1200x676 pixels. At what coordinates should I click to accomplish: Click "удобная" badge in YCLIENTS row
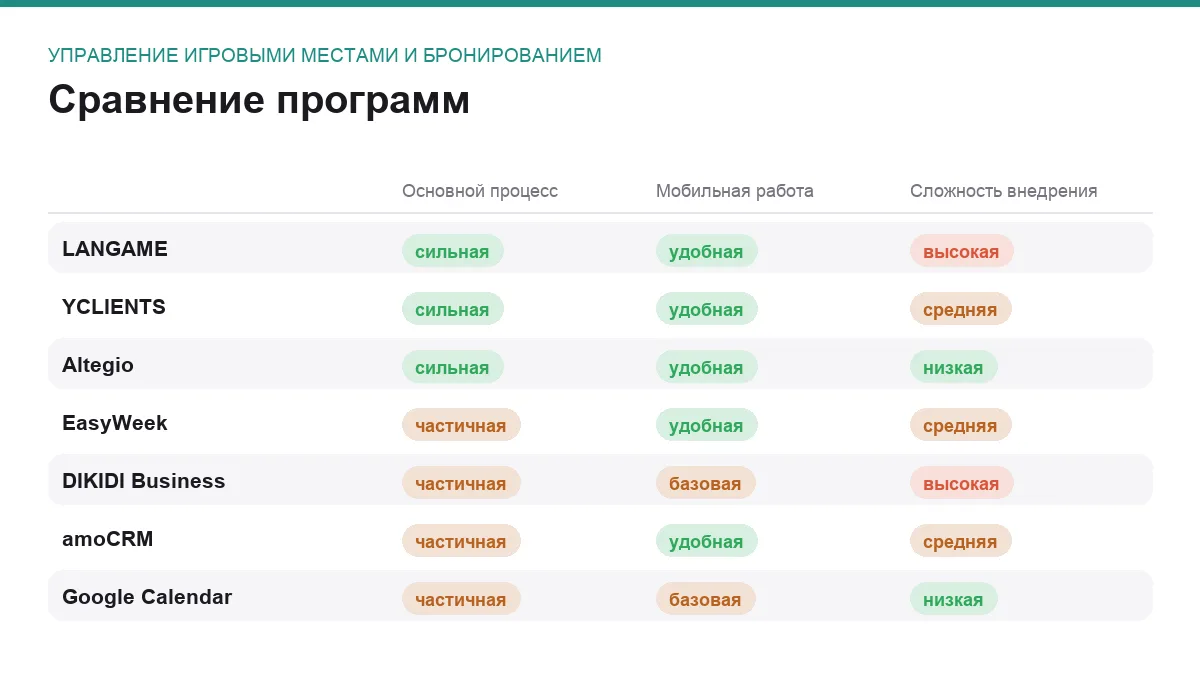707,309
